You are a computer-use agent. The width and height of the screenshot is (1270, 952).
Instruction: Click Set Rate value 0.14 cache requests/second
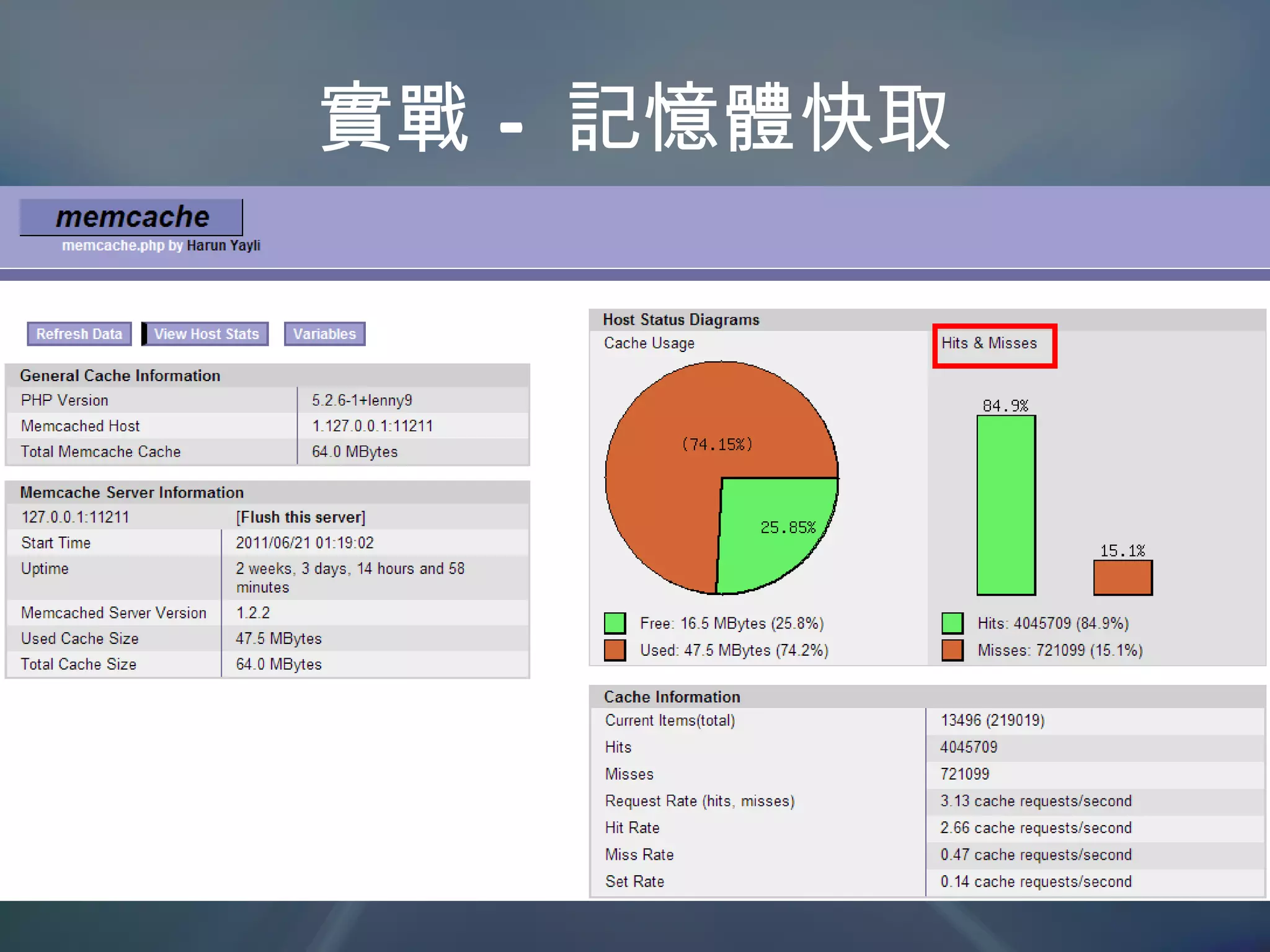click(x=1036, y=881)
